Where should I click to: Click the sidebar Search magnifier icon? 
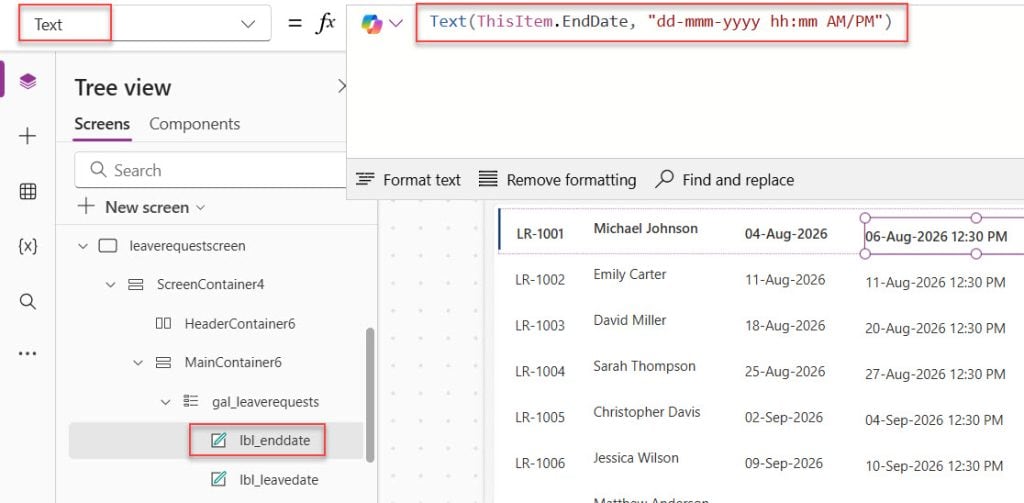[27, 301]
